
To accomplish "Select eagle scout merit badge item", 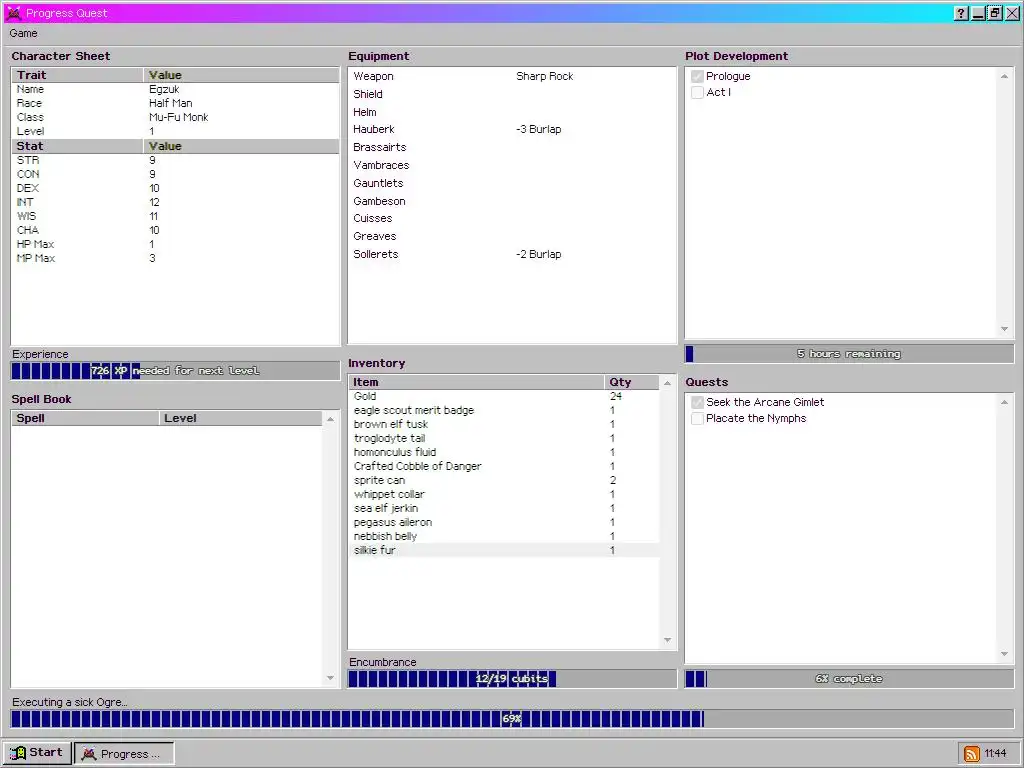I will tap(504, 410).
